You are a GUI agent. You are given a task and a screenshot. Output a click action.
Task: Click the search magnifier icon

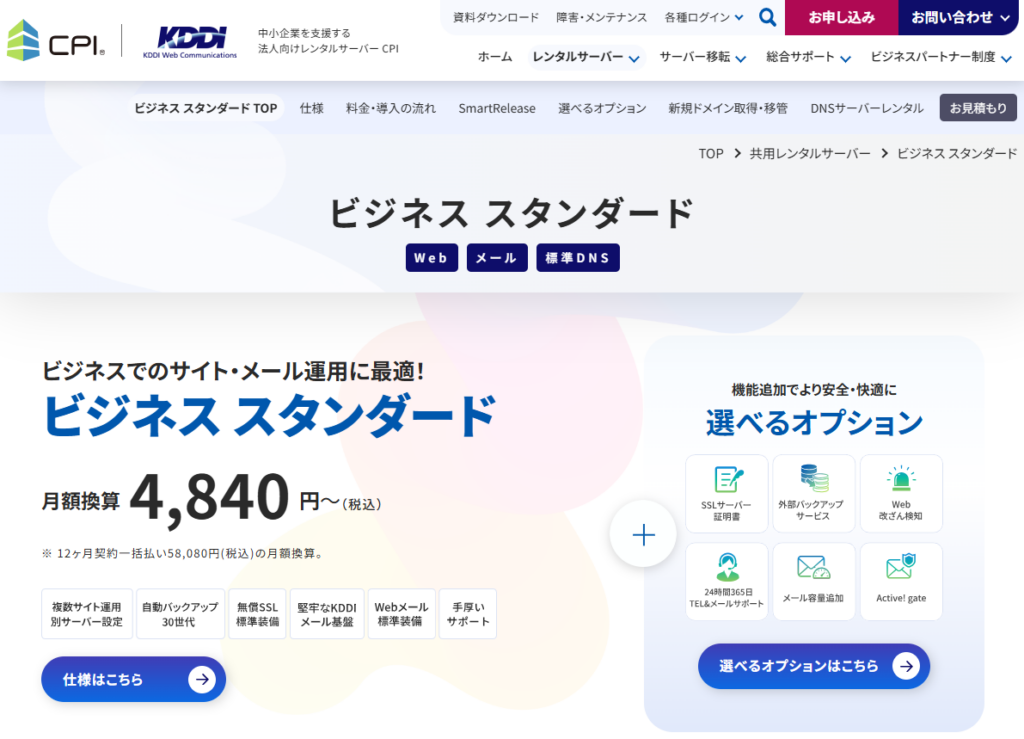point(767,17)
